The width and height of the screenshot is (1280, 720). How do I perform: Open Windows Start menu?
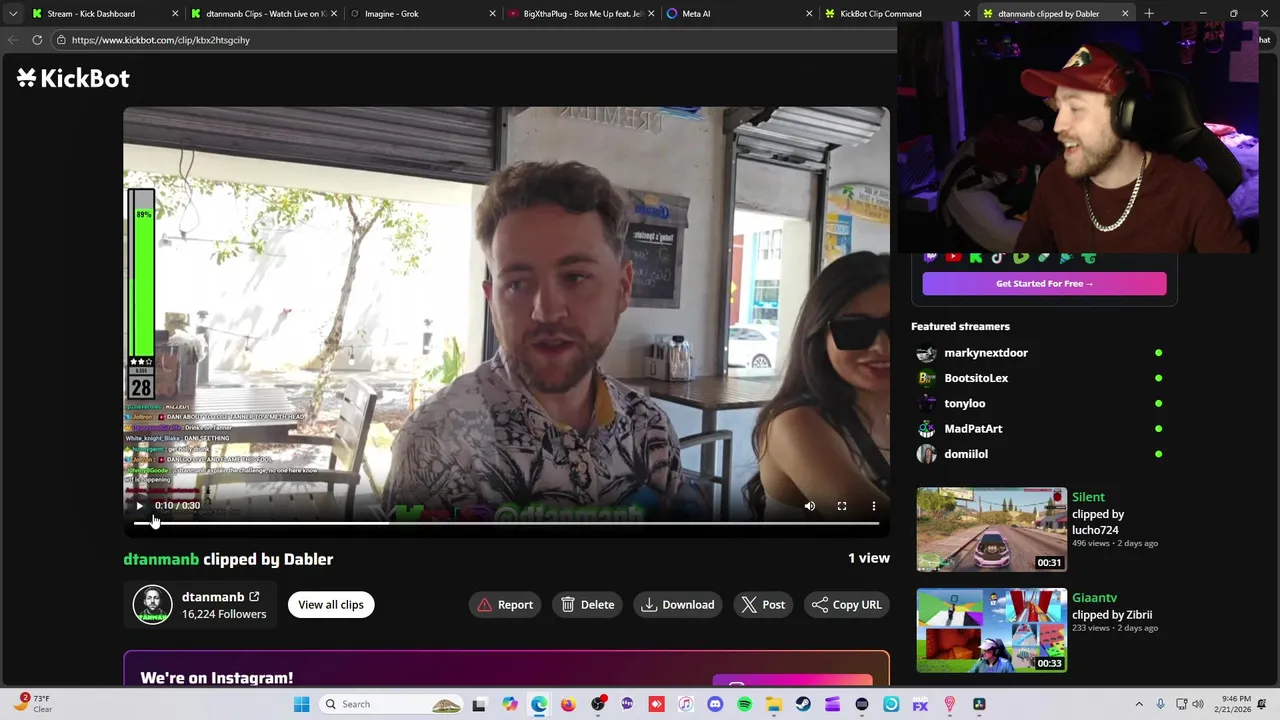click(x=301, y=704)
